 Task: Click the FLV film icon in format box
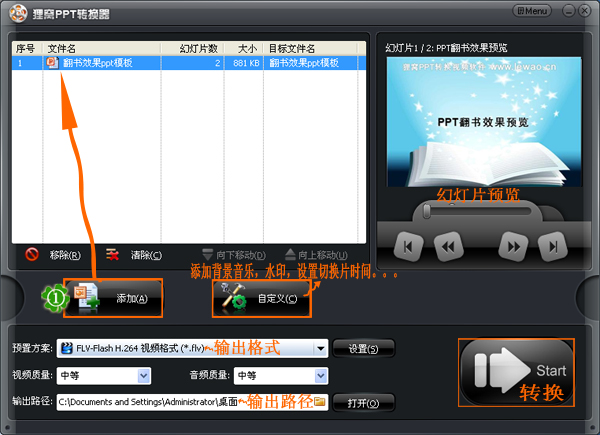pyautogui.click(x=67, y=348)
